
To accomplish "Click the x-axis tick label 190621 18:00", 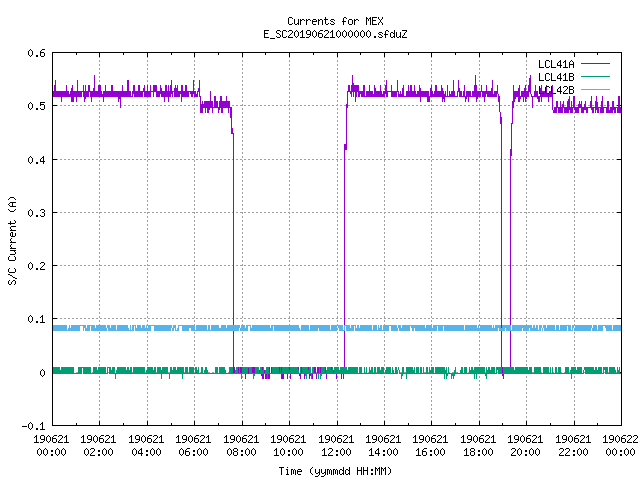I will click(478, 446).
